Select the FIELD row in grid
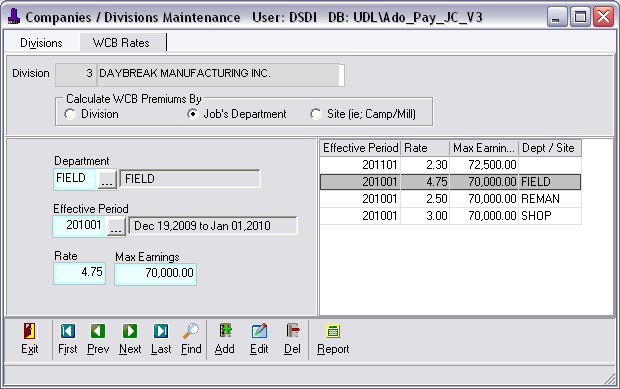The image size is (620, 389). (x=450, y=182)
